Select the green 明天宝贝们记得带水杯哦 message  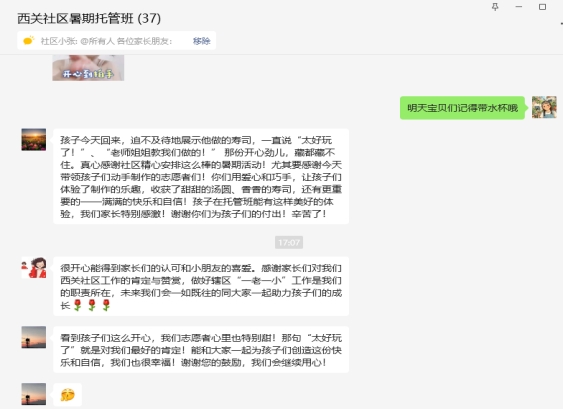click(462, 108)
